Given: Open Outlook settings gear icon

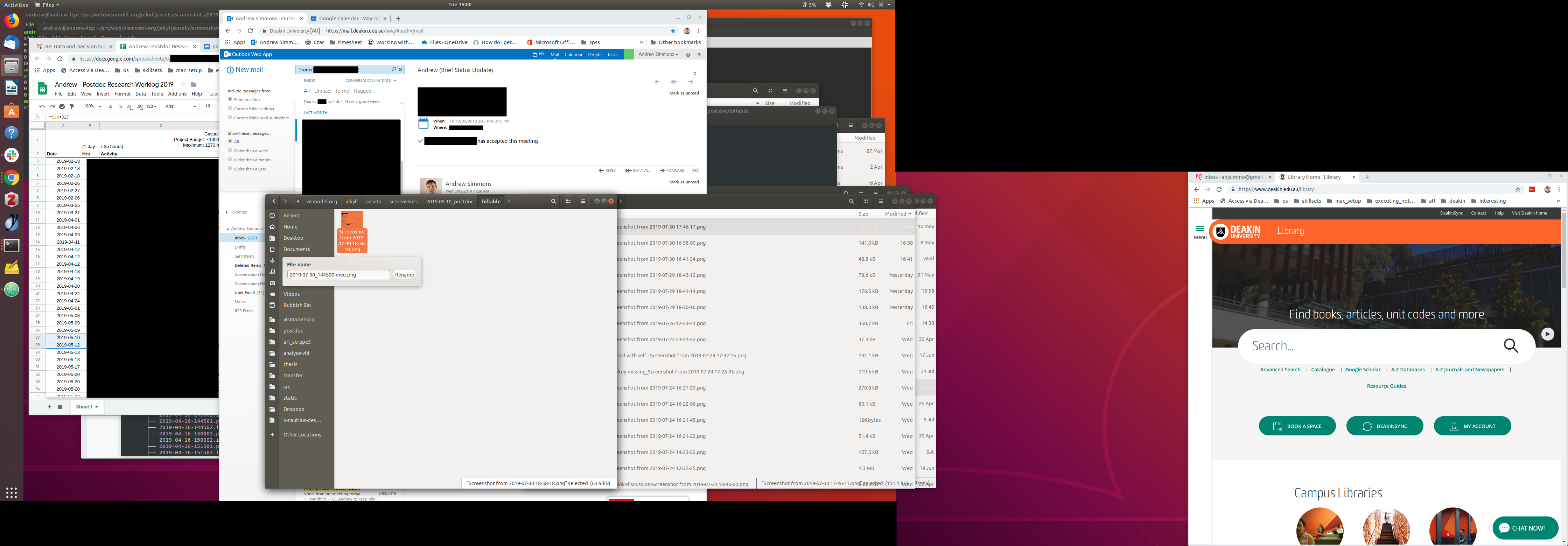Looking at the screenshot, I should pyautogui.click(x=688, y=55).
